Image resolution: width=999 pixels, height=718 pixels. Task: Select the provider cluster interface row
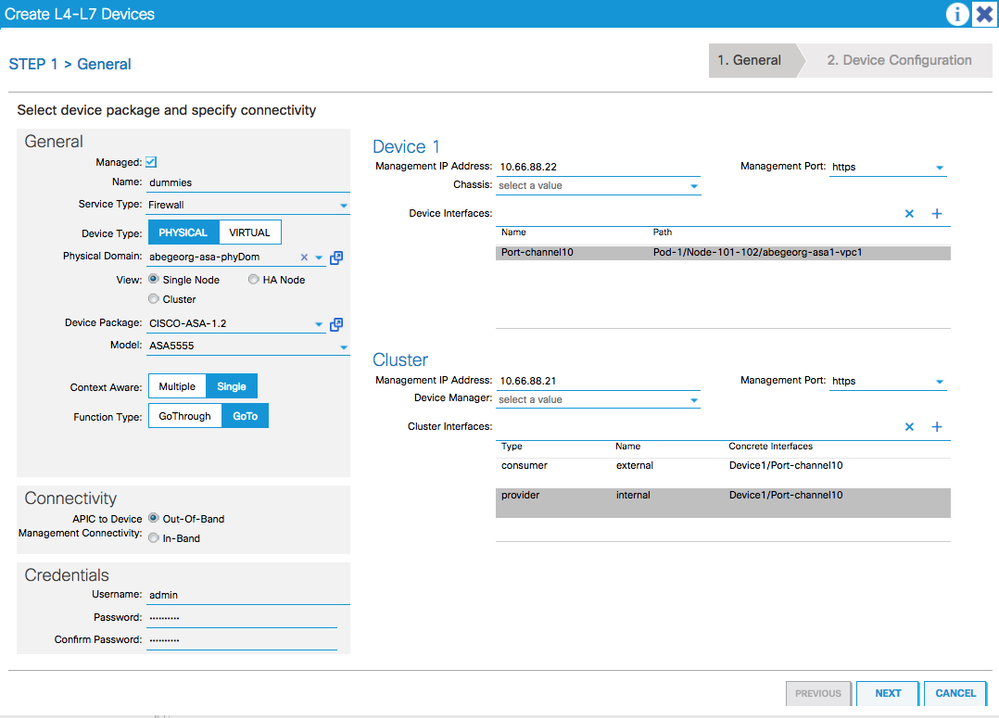723,503
